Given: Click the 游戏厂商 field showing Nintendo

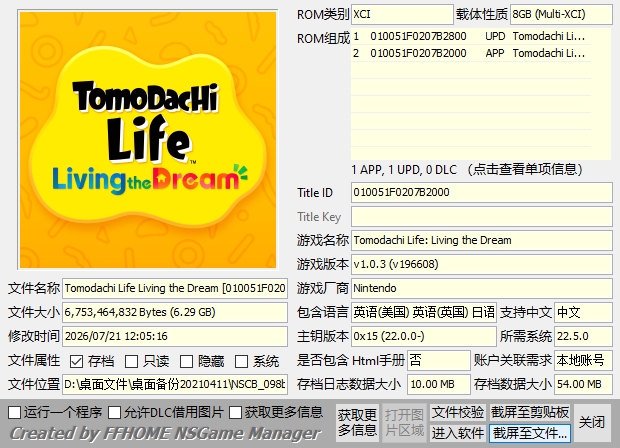Looking at the screenshot, I should [482, 288].
